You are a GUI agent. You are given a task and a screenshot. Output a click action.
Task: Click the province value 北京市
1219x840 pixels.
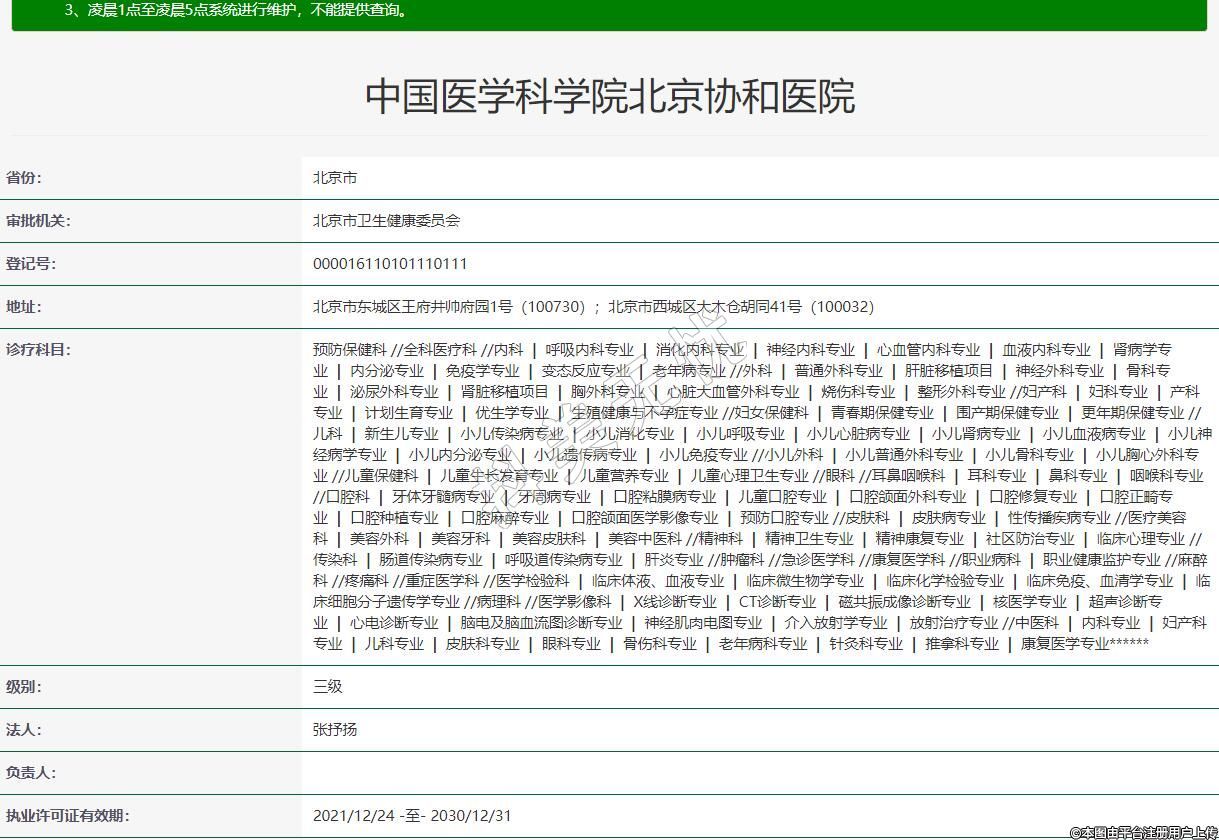335,178
